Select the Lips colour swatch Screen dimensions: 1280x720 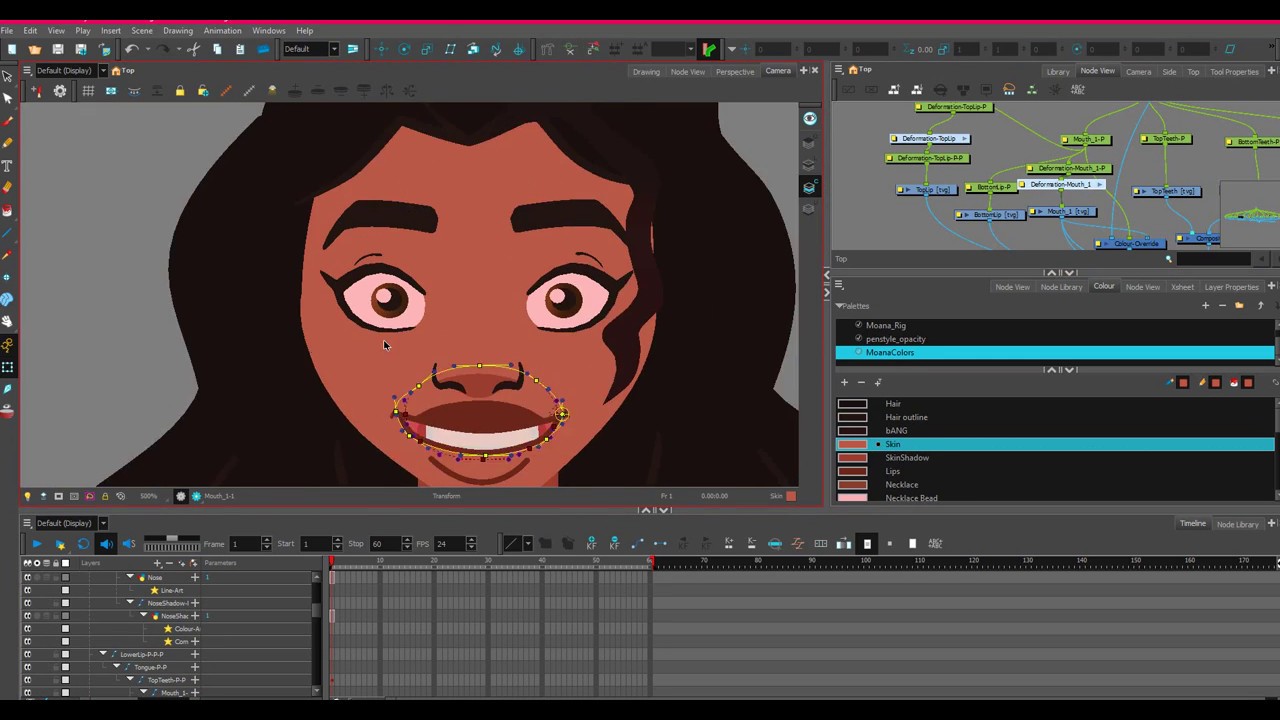(852, 471)
